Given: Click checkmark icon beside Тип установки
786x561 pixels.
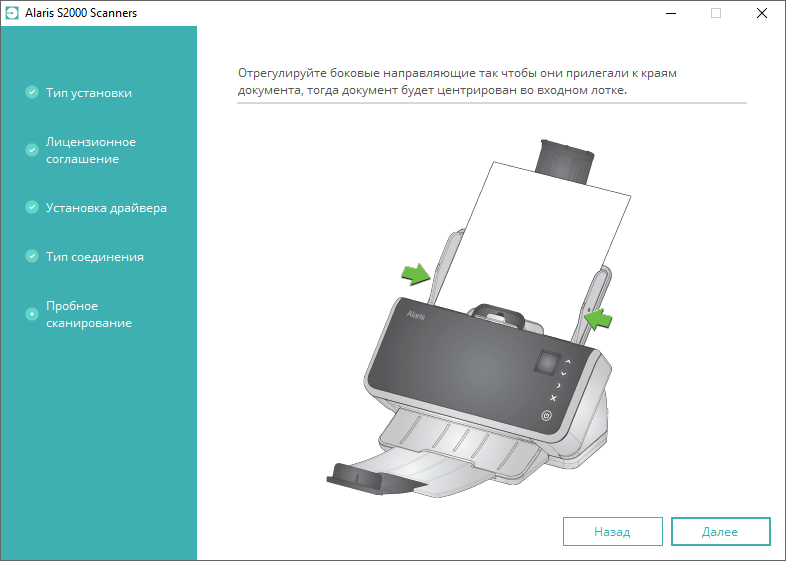Looking at the screenshot, I should click(x=32, y=92).
